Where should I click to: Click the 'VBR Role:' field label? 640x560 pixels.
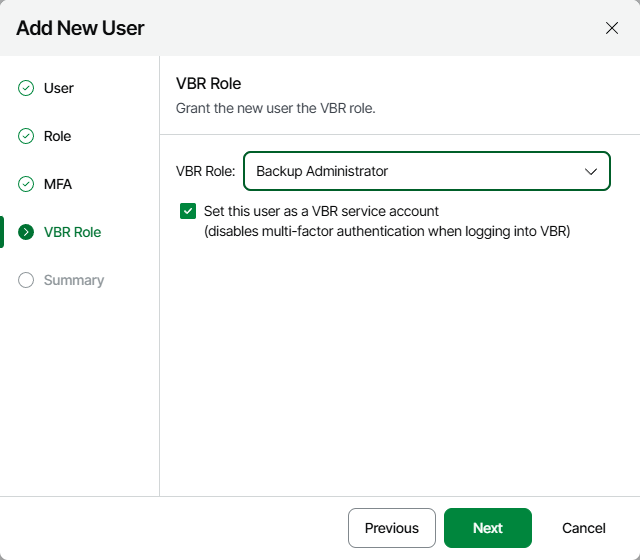(x=206, y=171)
